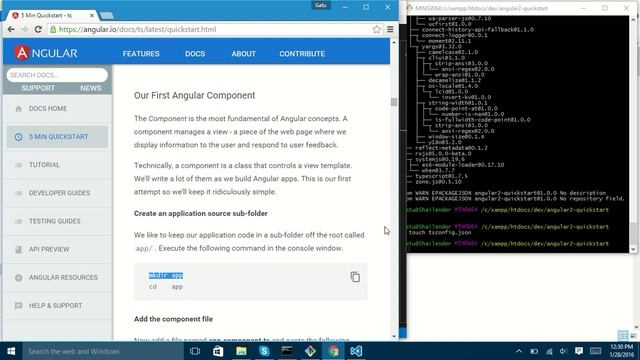The width and height of the screenshot is (640, 360).
Task: Open Chrome from the taskbar
Action: tap(333, 351)
